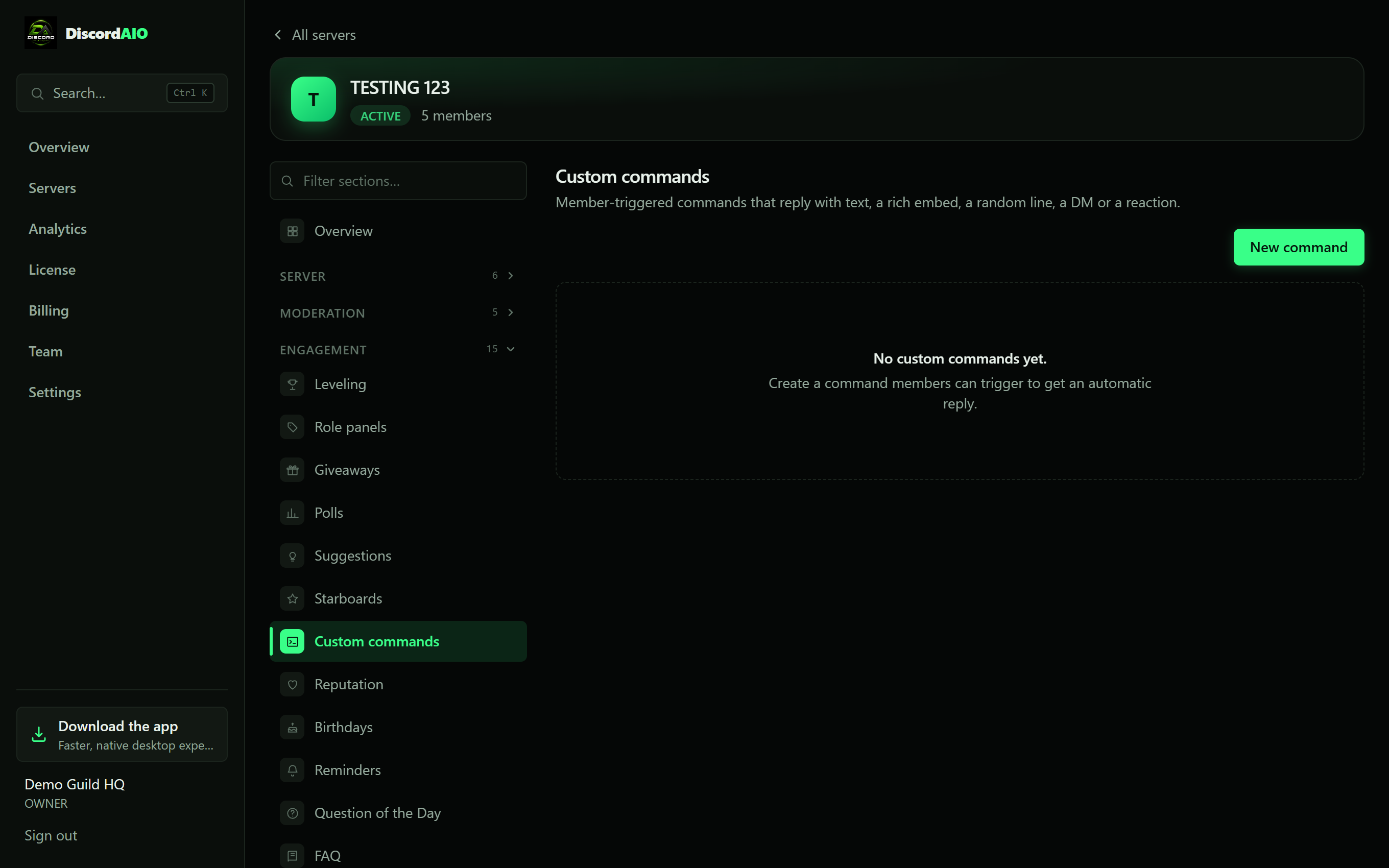Click the download arrow icon
Image resolution: width=1389 pixels, height=868 pixels.
click(x=38, y=734)
